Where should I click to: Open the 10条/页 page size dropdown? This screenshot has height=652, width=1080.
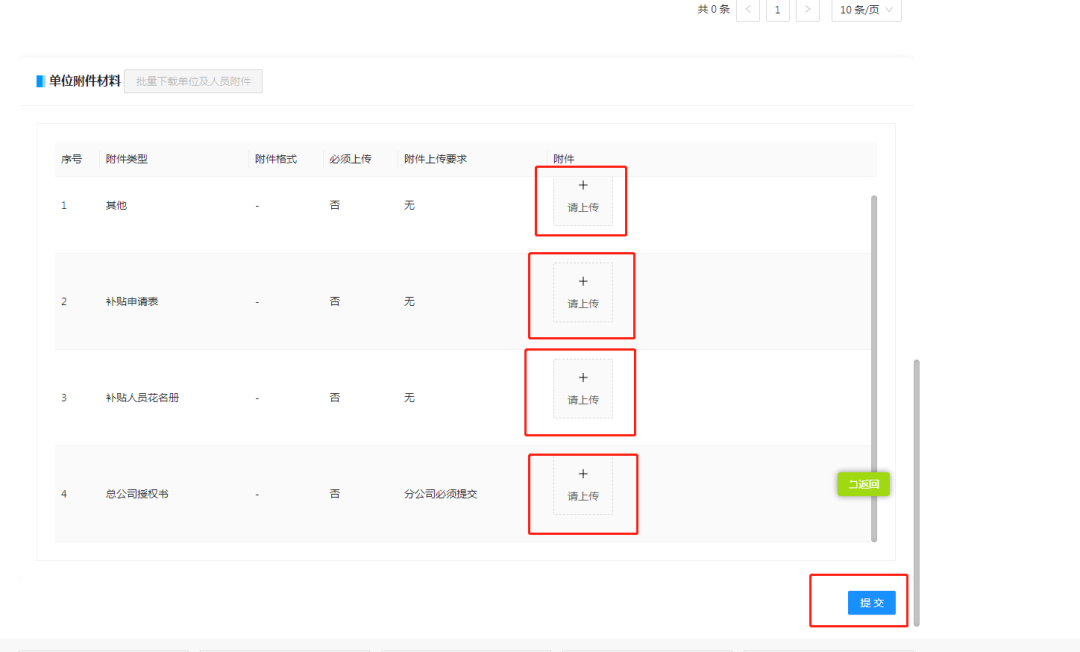[866, 10]
